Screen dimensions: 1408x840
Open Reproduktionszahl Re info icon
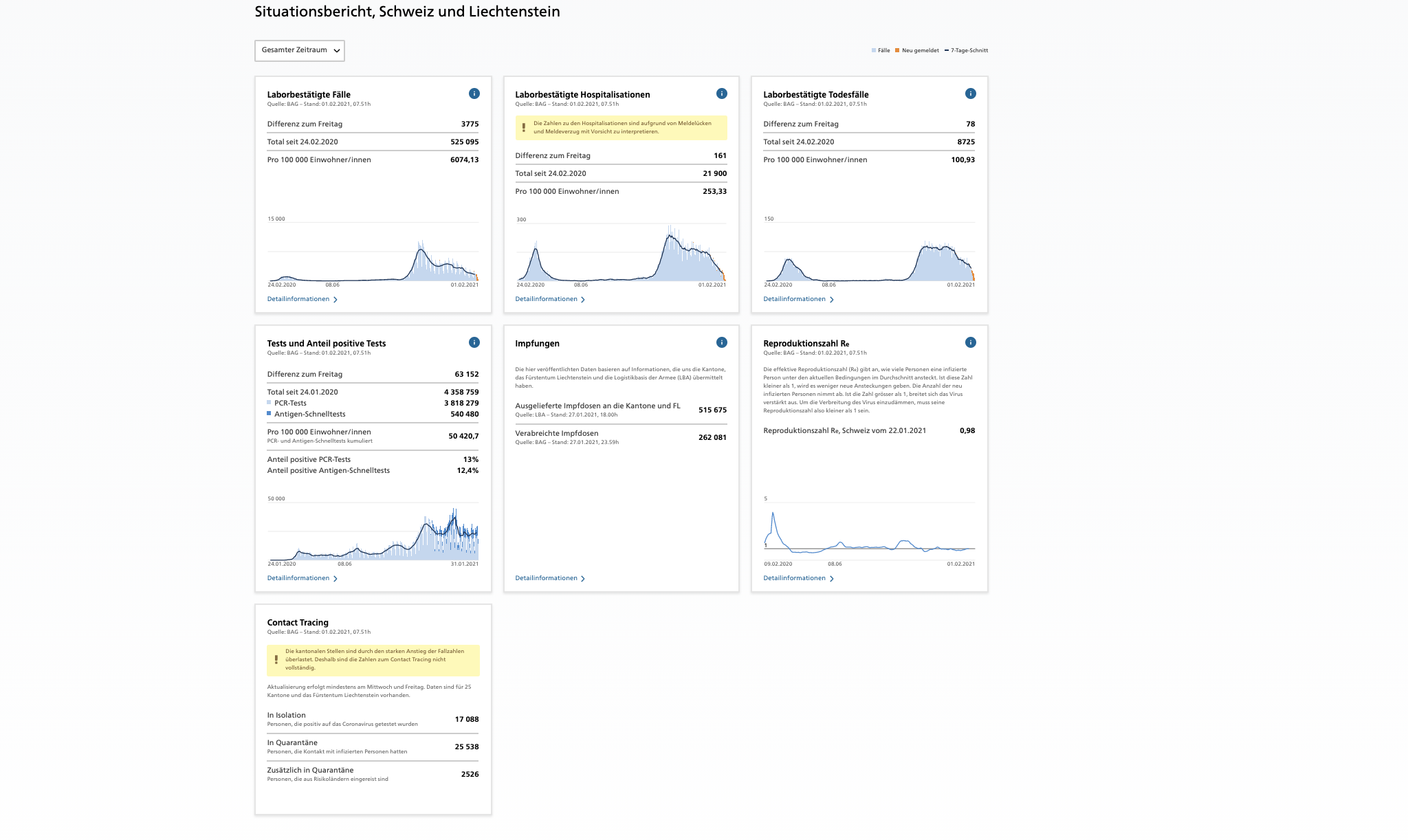(970, 342)
